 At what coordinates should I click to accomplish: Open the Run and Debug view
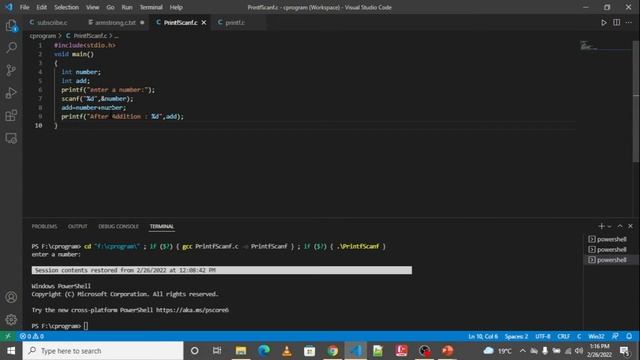(x=11, y=93)
